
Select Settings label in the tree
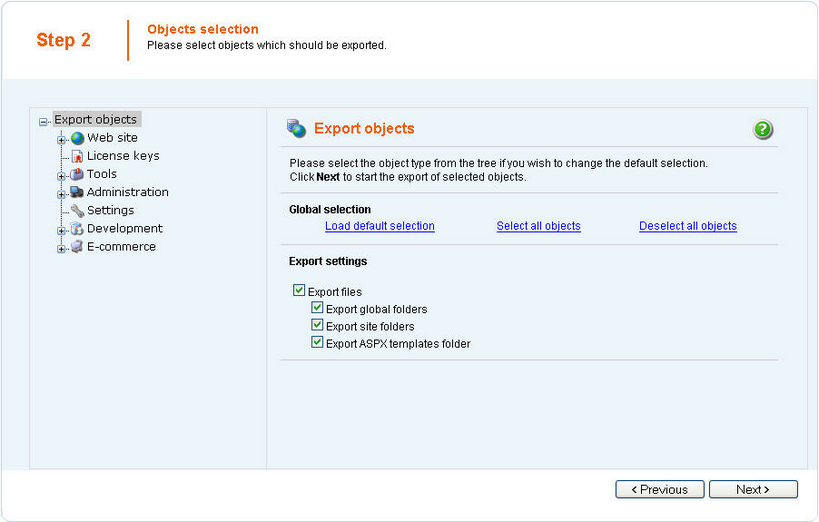point(111,211)
